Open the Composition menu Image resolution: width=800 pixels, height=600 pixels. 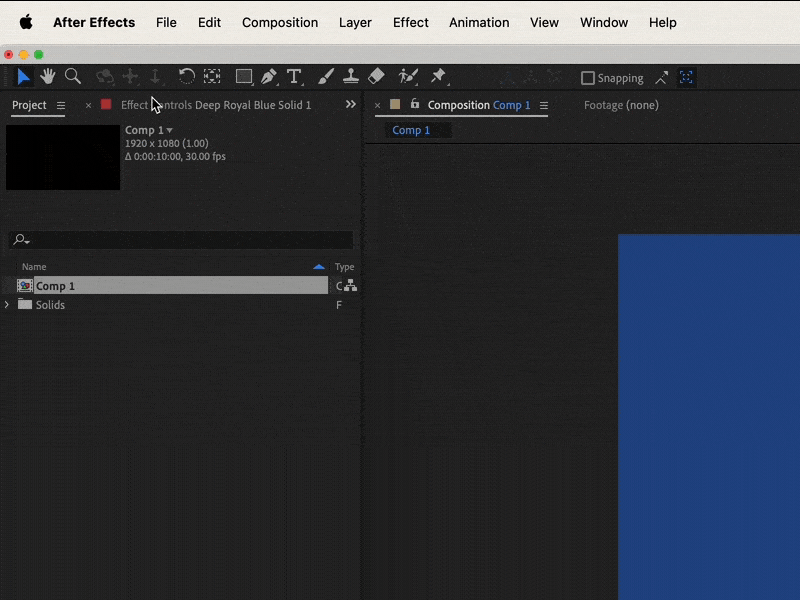280,22
